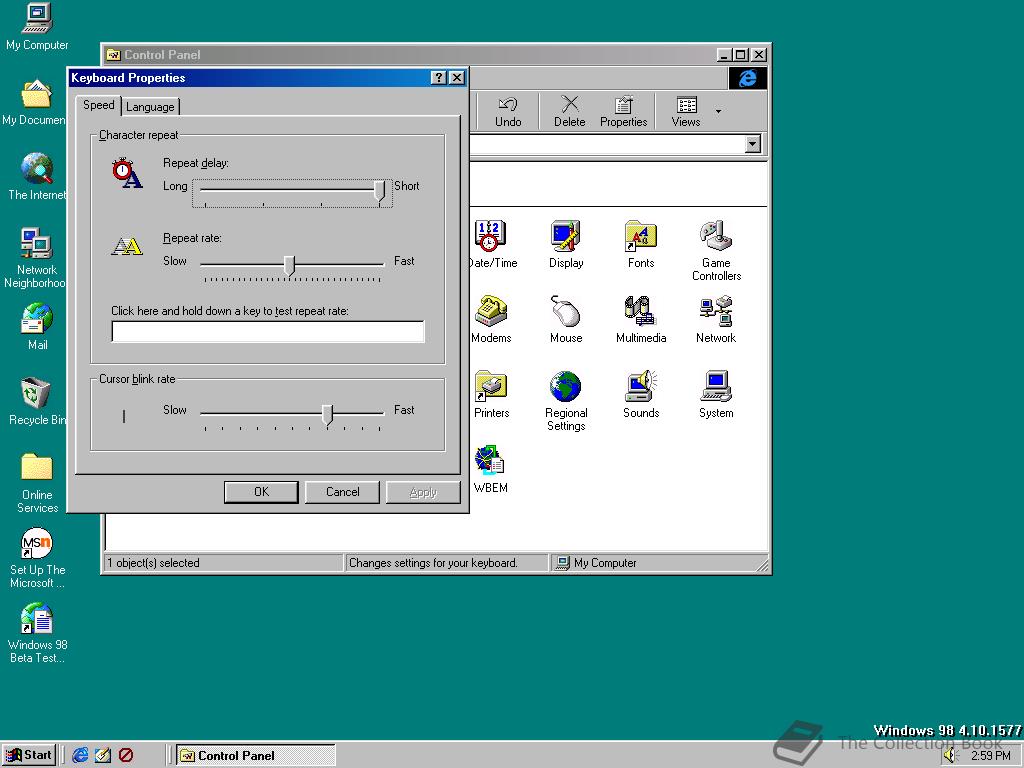Cancel the Keyboard Properties dialog

click(342, 492)
